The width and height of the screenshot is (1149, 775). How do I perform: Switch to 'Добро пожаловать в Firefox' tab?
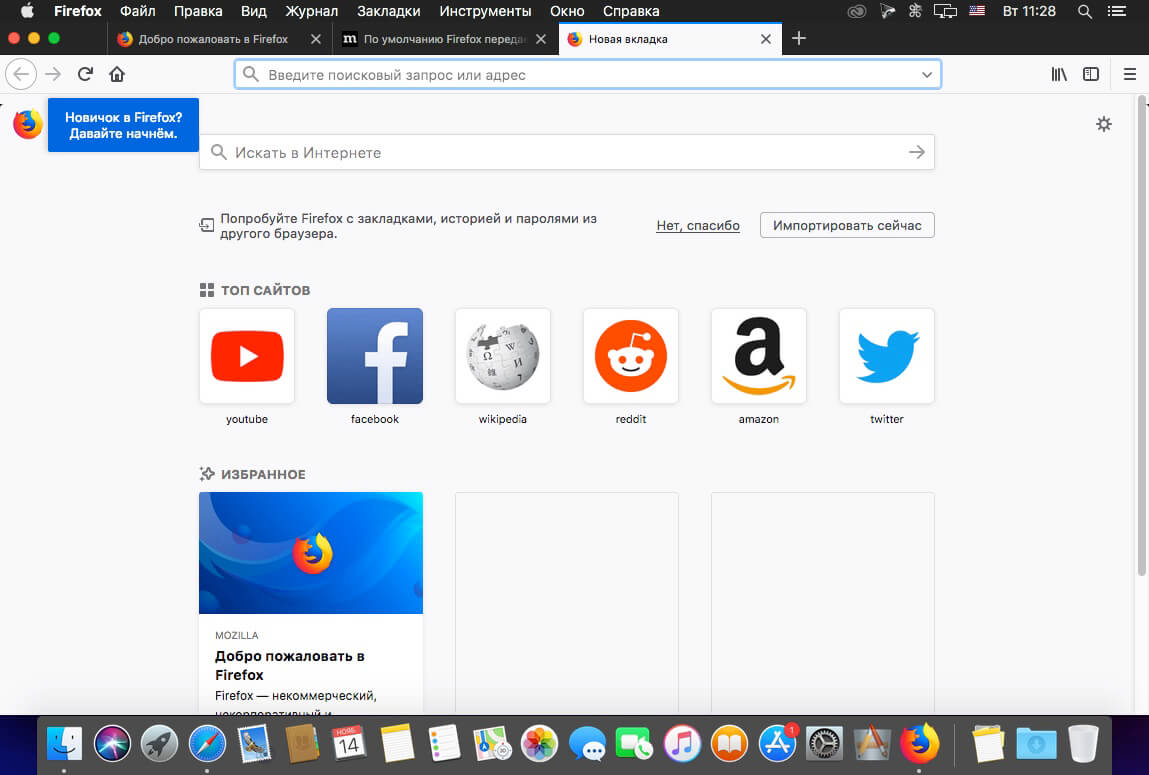[x=213, y=39]
